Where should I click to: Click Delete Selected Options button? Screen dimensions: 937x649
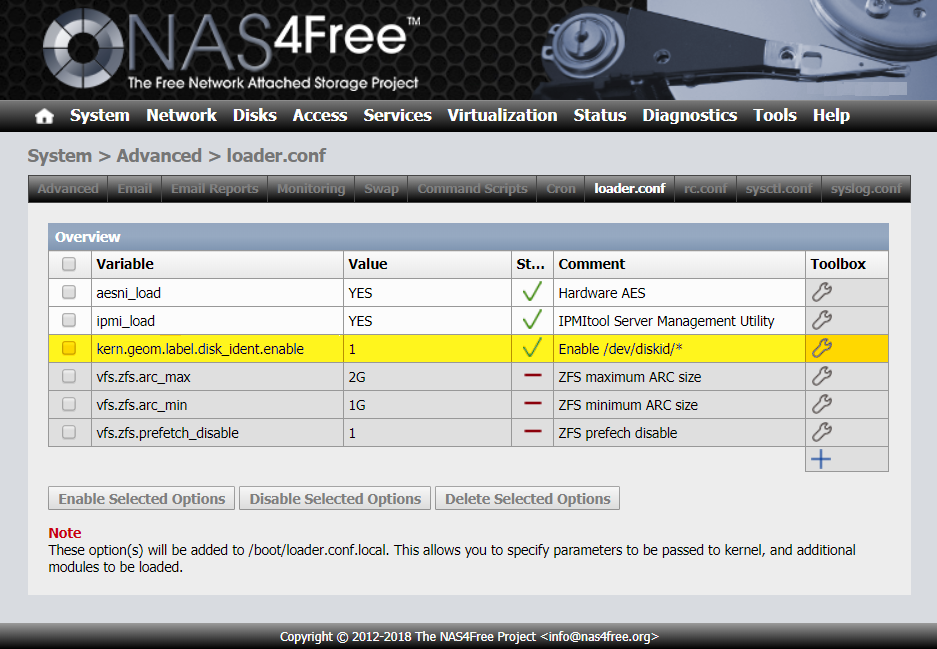(x=527, y=499)
